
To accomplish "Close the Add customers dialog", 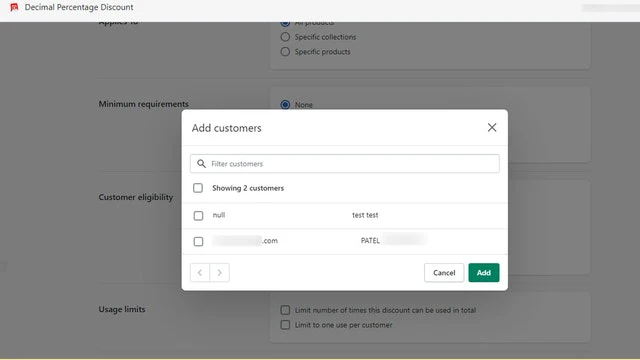I will [x=492, y=127].
